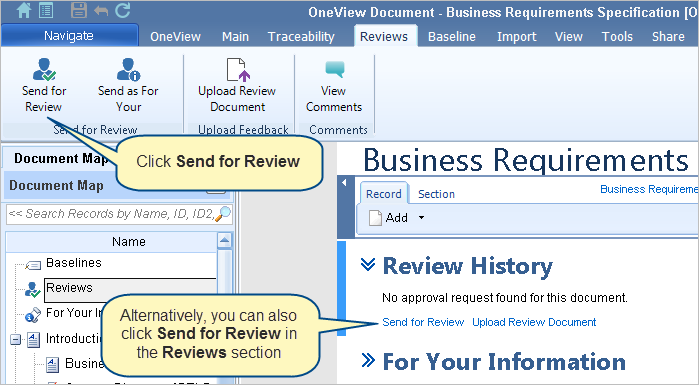This screenshot has height=385, width=699.
Task: Click the Home icon in title bar
Action: click(24, 10)
